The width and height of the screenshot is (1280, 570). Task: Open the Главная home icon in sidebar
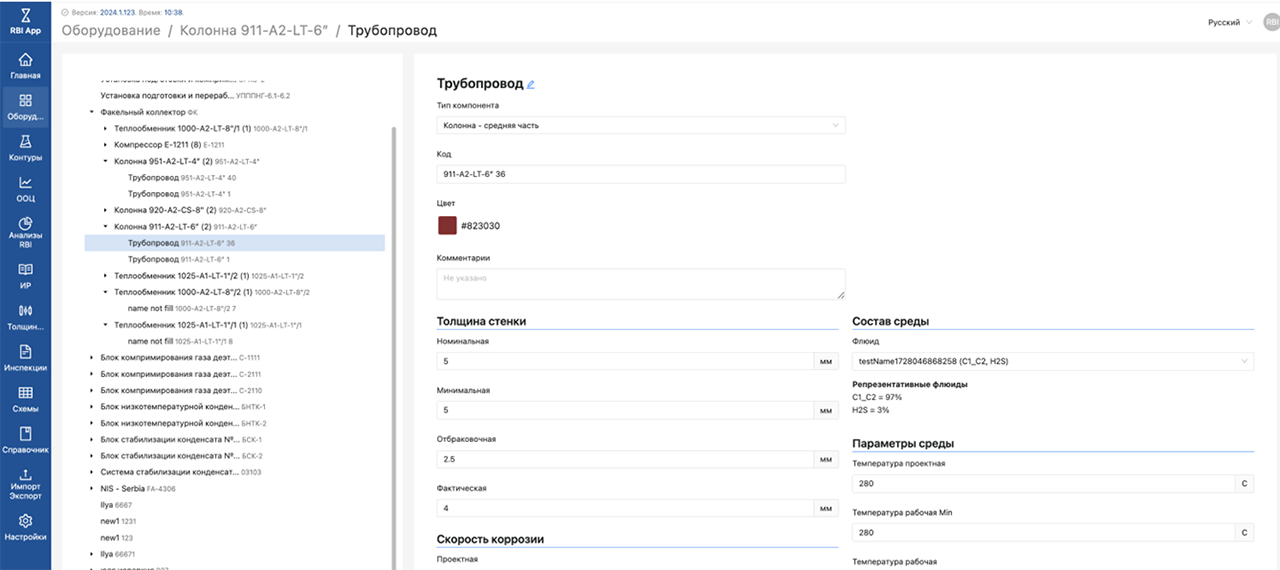click(x=25, y=60)
